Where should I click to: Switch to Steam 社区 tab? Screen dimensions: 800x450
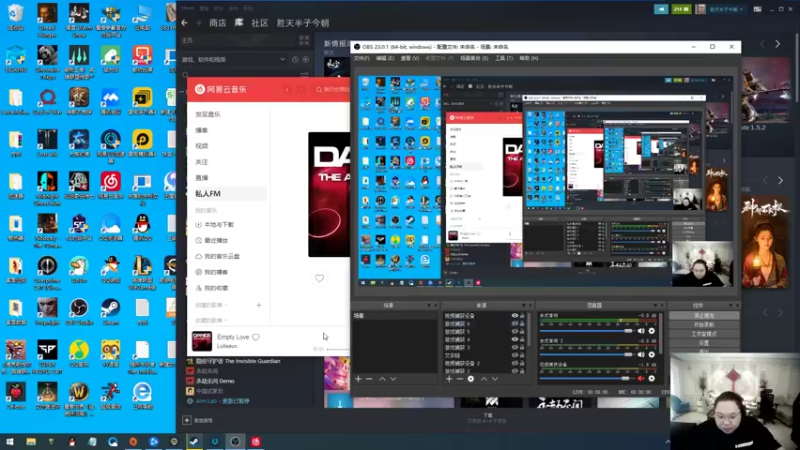260,23
